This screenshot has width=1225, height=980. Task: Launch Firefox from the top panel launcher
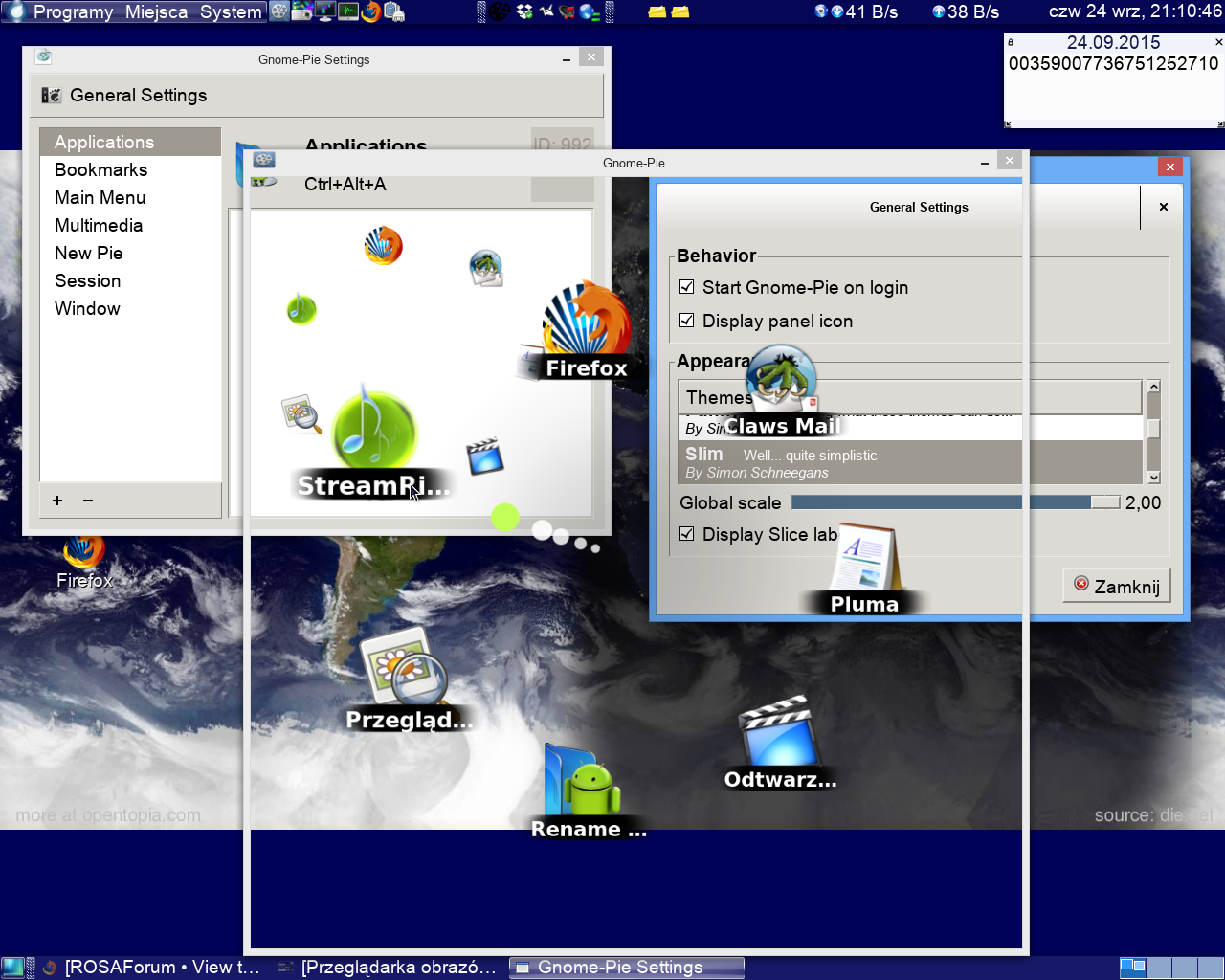point(371,11)
